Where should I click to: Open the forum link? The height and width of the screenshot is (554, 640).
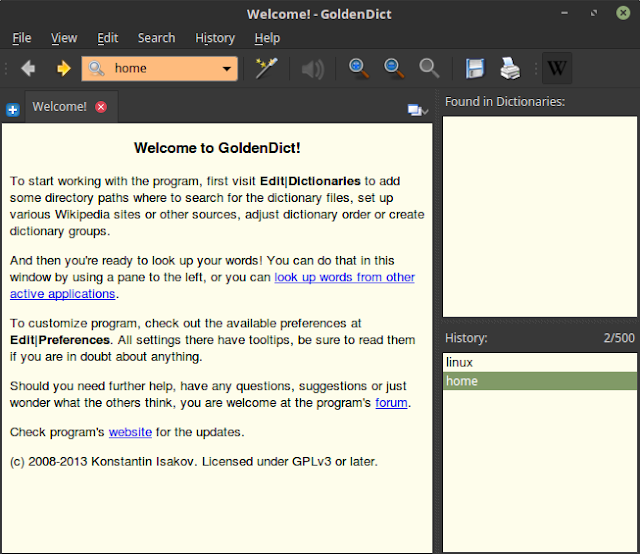pyautogui.click(x=391, y=403)
